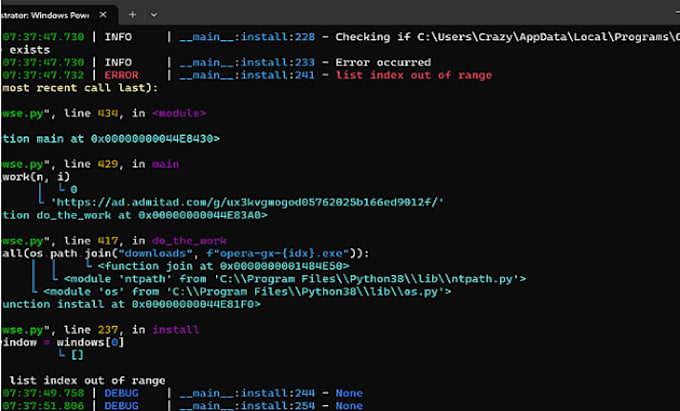
Task: Click line number 434 in traceback
Action: [x=108, y=114]
